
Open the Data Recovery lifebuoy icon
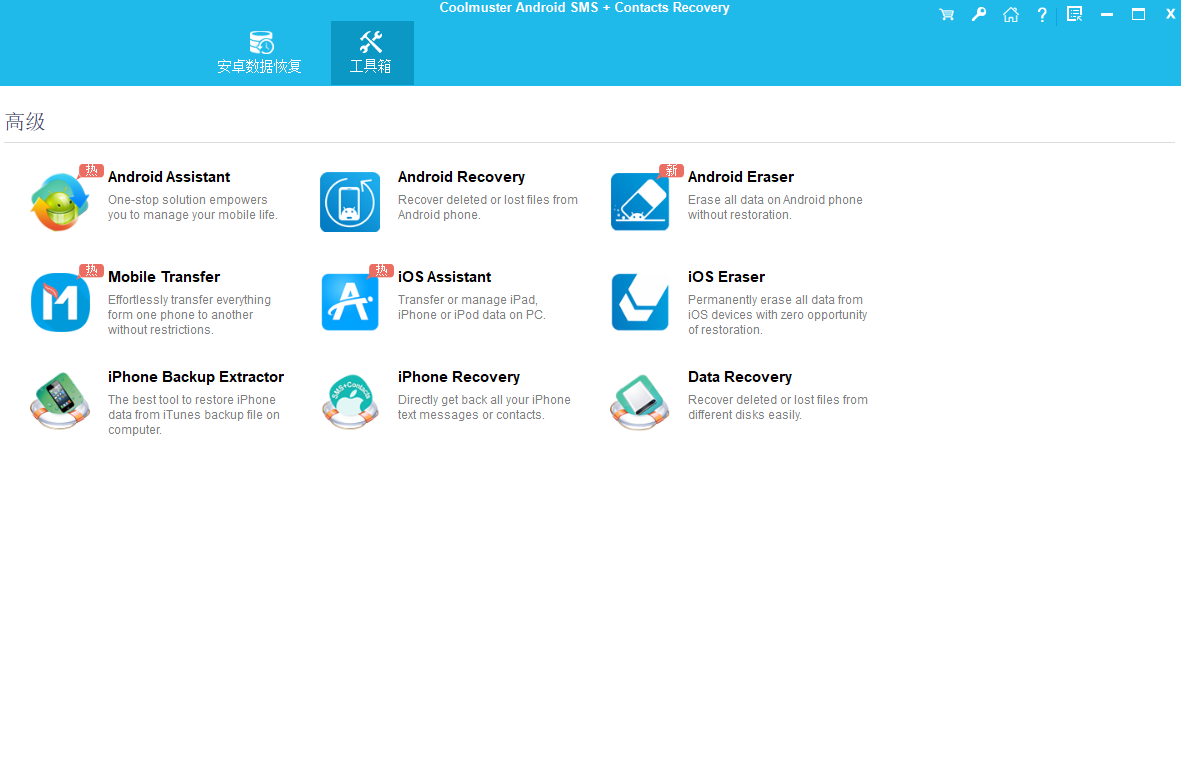(x=639, y=401)
